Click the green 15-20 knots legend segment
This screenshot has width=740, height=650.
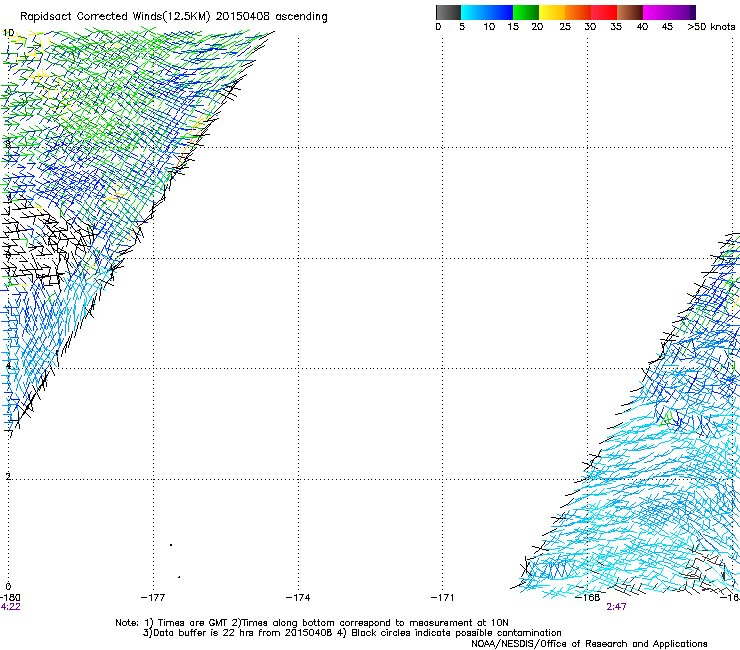coord(526,12)
